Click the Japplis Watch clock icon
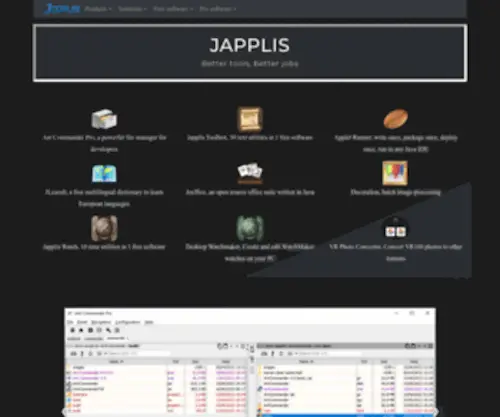The image size is (500, 417). [x=104, y=228]
